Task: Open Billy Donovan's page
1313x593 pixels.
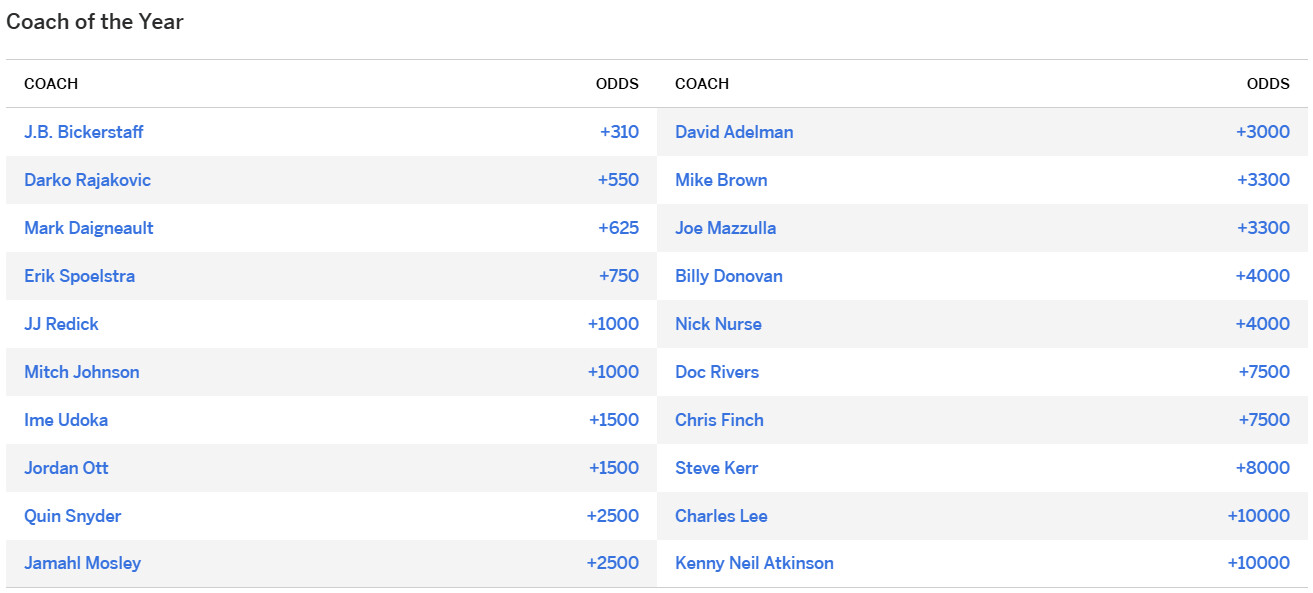Action: coord(729,276)
